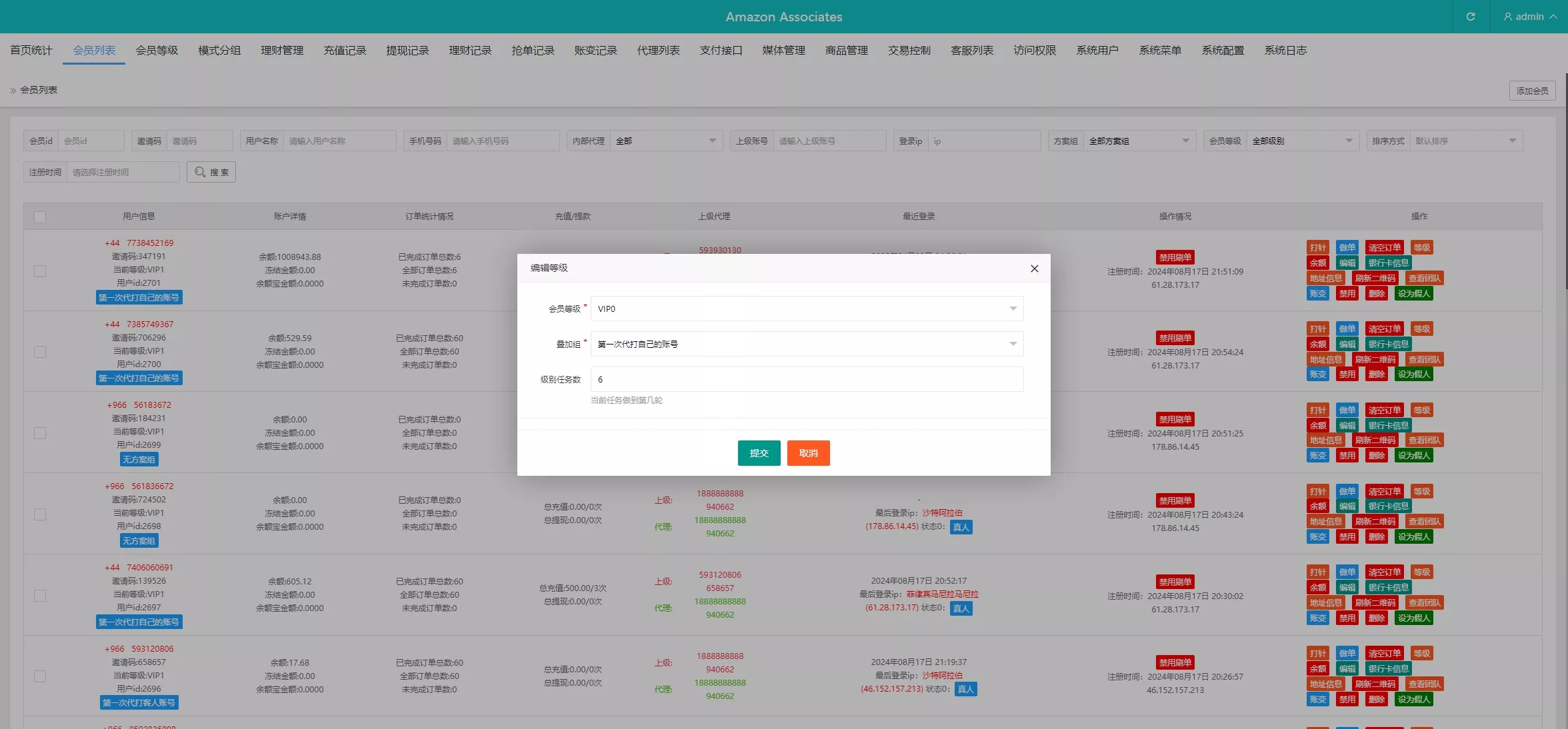Click the 注册时间 date picker field
The height and width of the screenshot is (729, 1568).
(x=123, y=172)
